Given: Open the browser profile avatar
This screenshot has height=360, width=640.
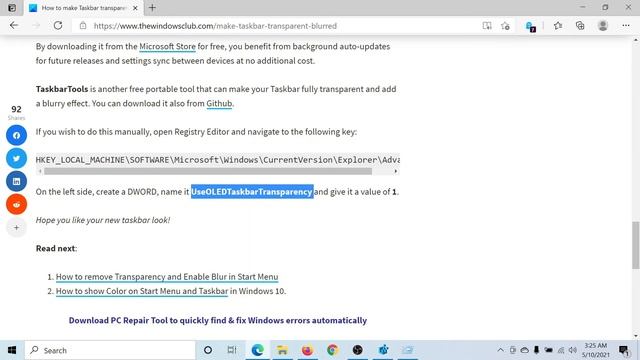Looking at the screenshot, I should point(603,26).
